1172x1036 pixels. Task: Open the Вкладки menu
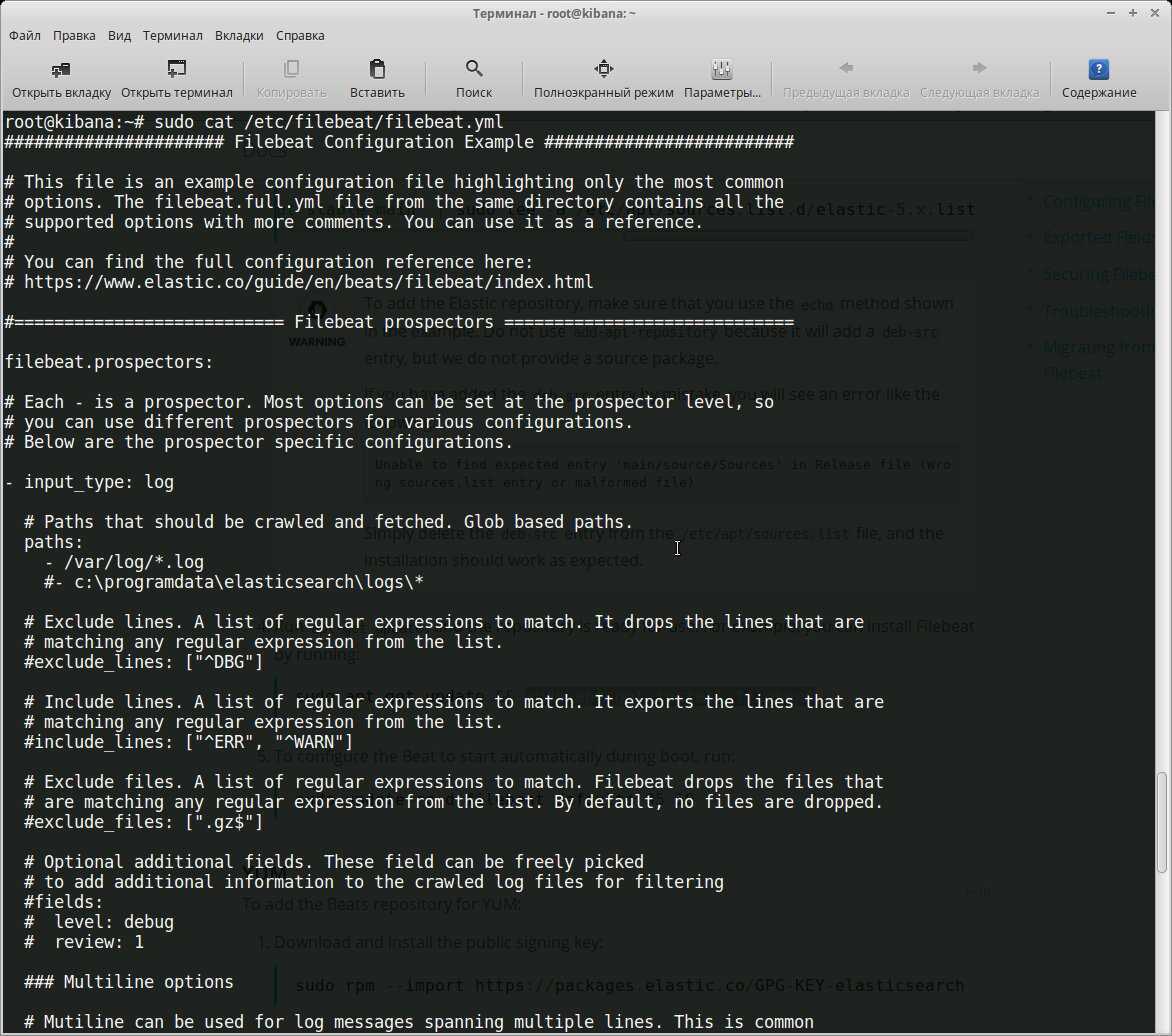pyautogui.click(x=239, y=35)
